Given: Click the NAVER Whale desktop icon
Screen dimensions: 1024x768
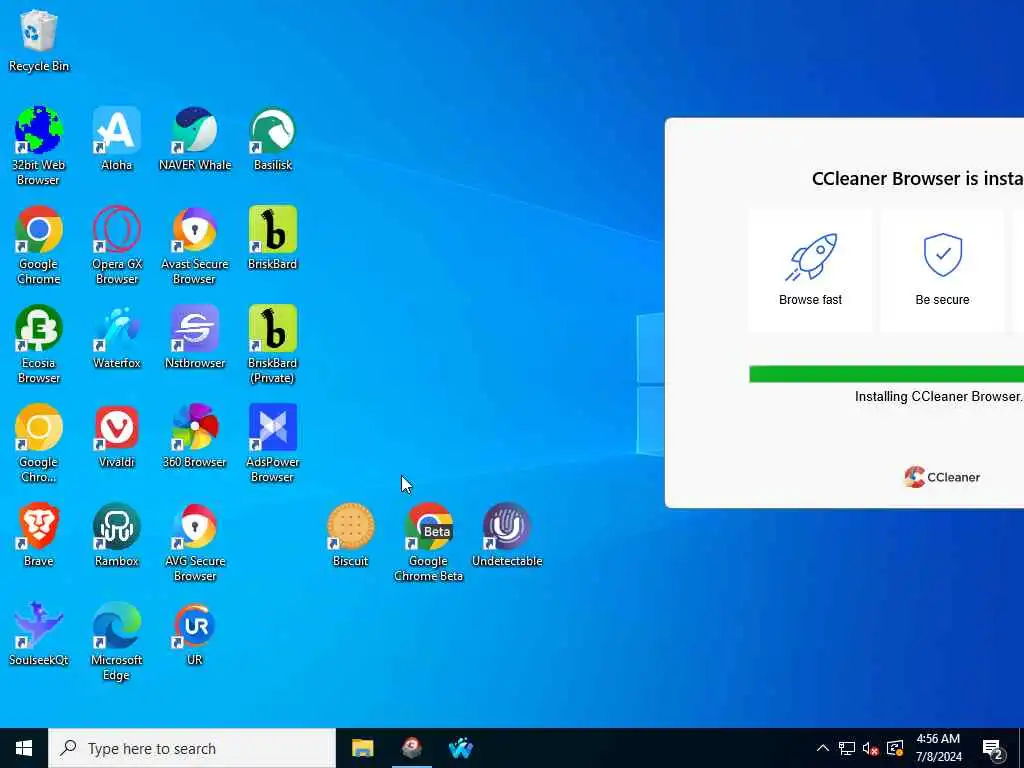Looking at the screenshot, I should tap(195, 139).
